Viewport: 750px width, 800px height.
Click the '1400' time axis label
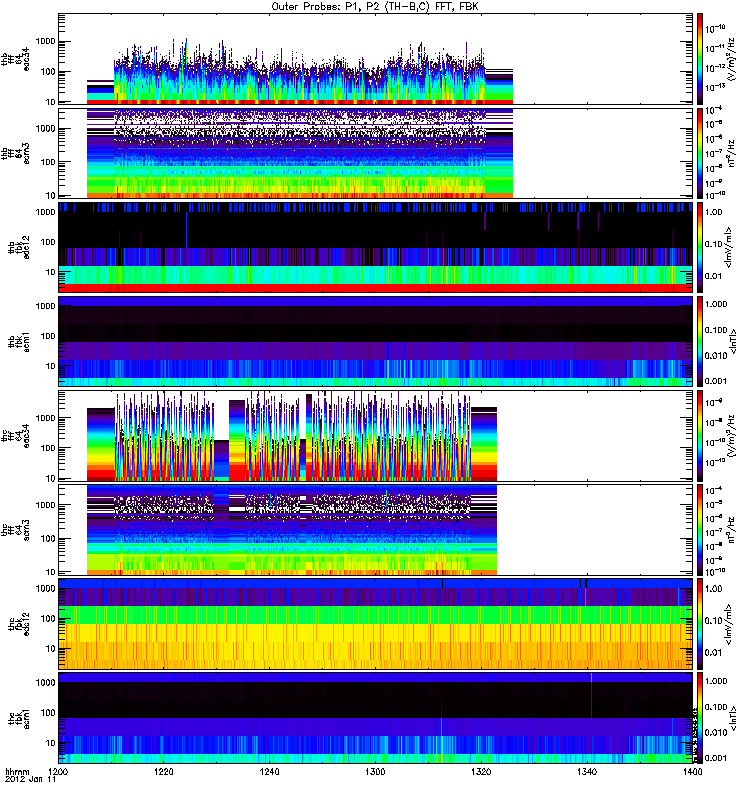tap(692, 772)
